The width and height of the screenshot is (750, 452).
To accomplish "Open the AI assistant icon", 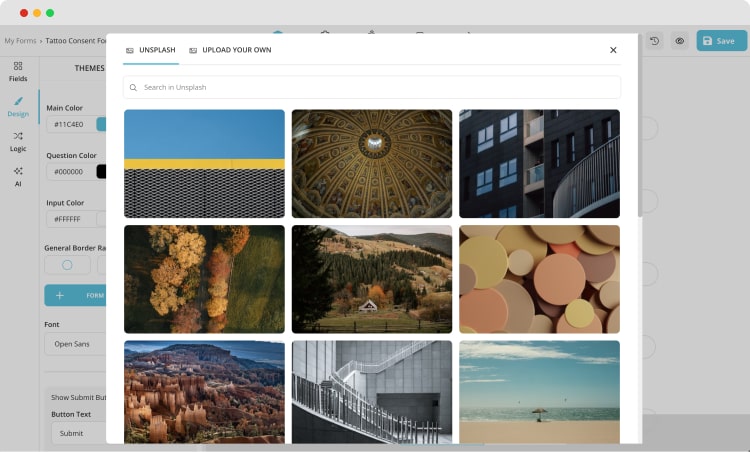I will point(18,176).
